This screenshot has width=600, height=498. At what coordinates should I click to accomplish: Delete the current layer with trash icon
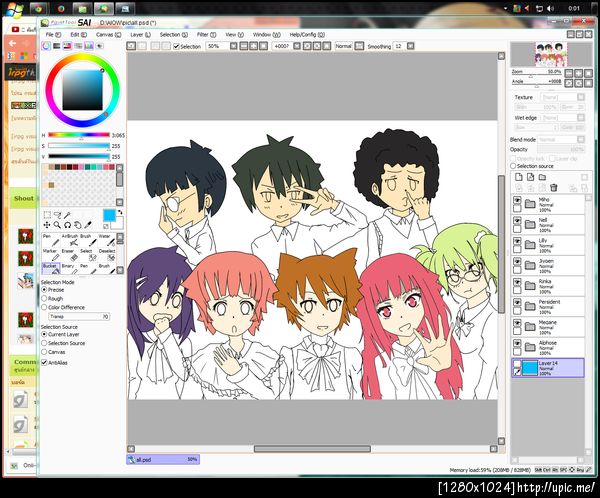tap(553, 187)
